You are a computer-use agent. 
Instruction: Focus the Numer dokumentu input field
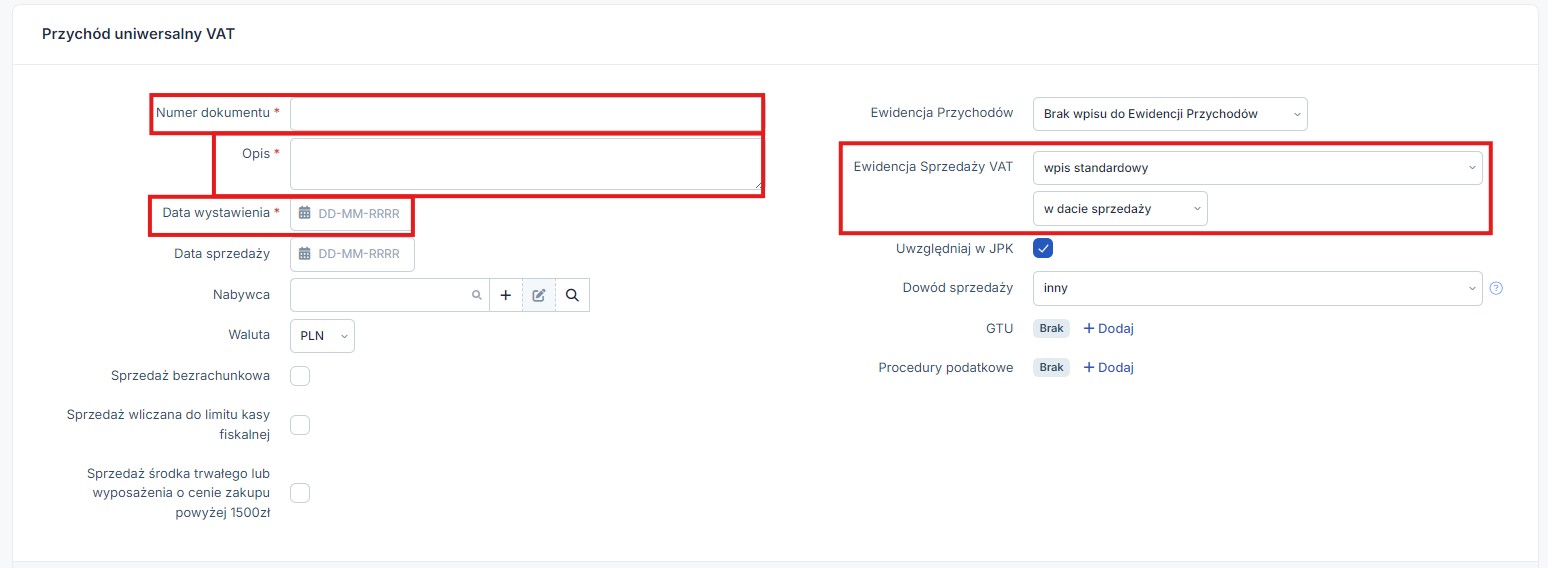pyautogui.click(x=526, y=113)
